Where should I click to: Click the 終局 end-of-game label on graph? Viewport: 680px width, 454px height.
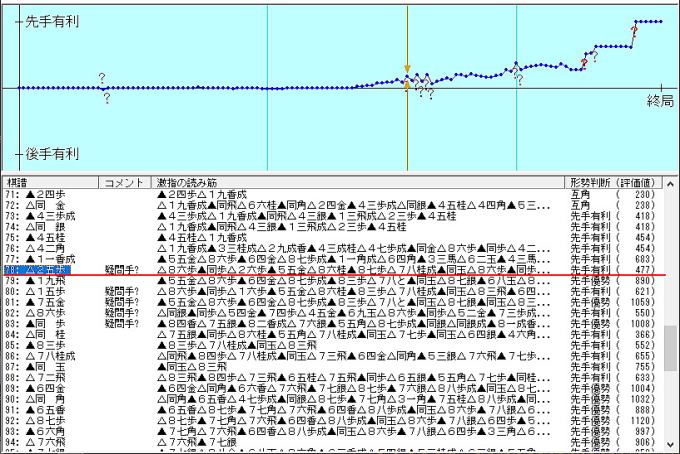tap(660, 101)
